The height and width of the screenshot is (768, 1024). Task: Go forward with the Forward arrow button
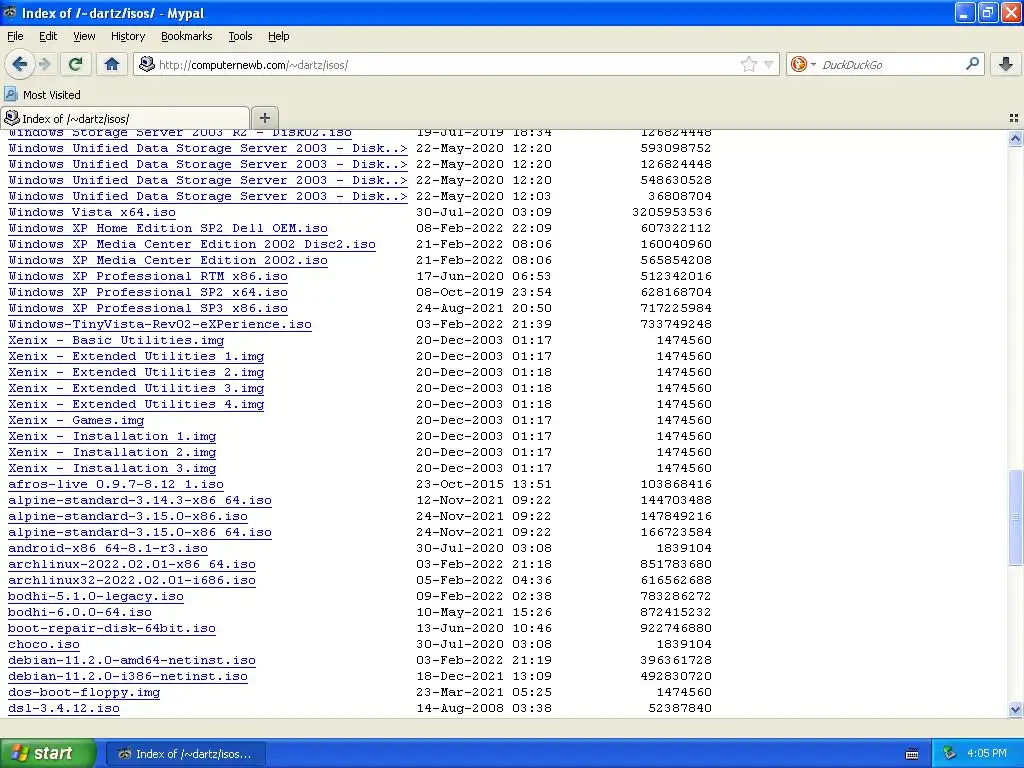point(44,64)
